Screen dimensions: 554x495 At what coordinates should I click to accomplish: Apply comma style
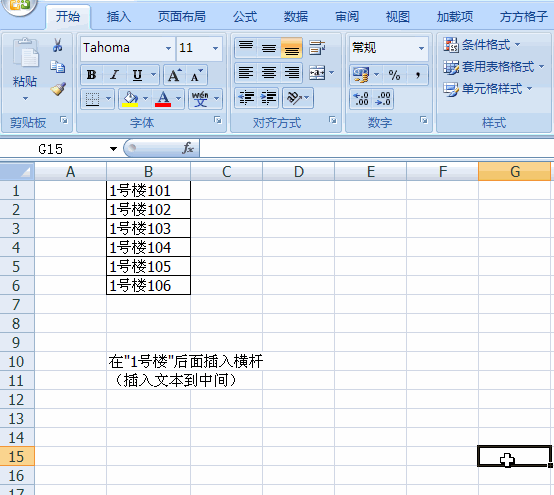click(x=418, y=75)
